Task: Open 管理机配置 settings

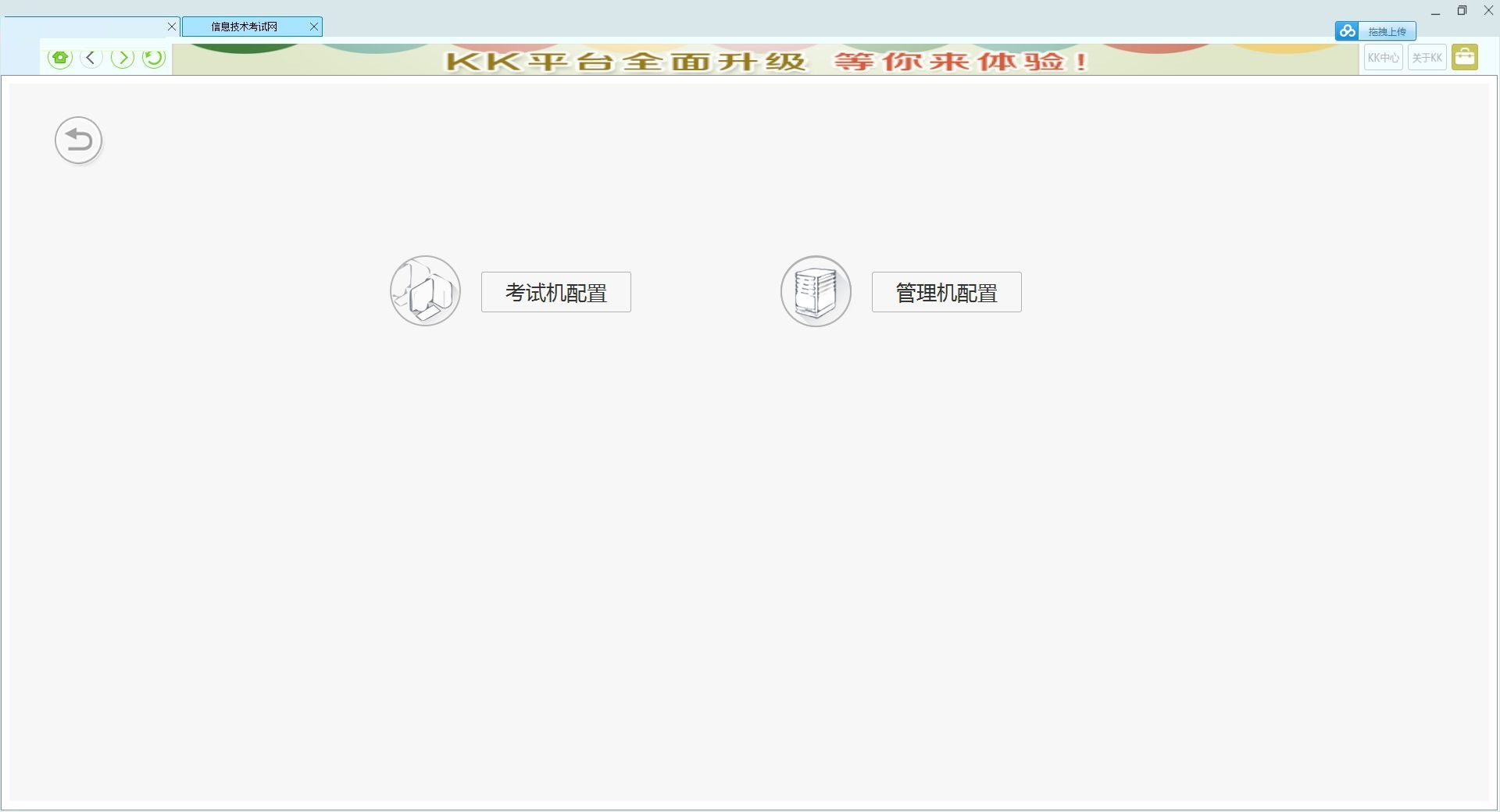Action: point(946,292)
